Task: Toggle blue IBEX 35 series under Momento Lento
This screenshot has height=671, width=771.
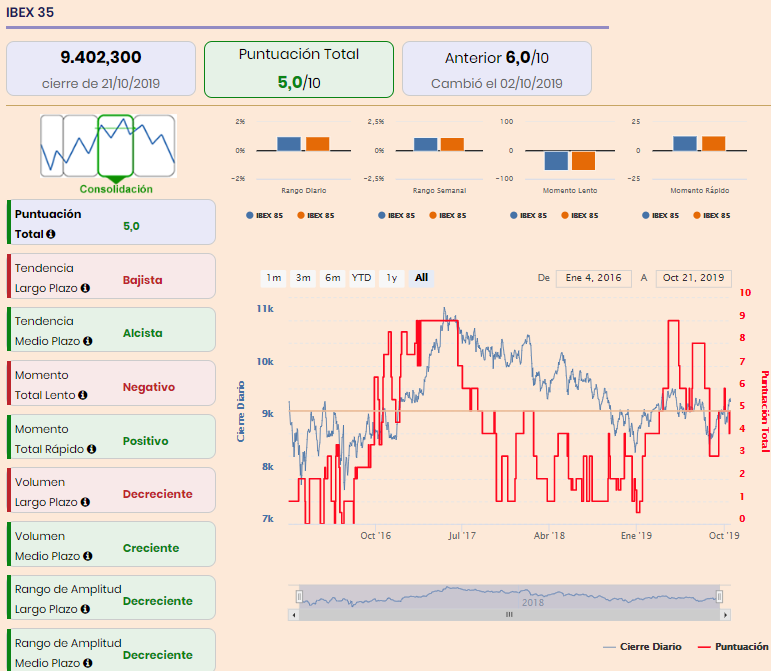Action: (529, 215)
